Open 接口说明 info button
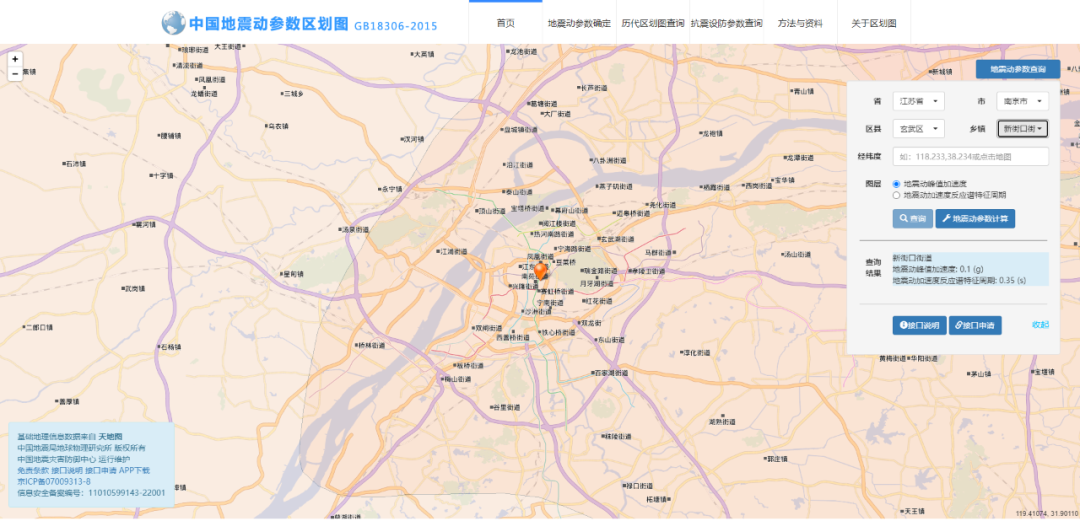The height and width of the screenshot is (521, 1080). pos(918,325)
